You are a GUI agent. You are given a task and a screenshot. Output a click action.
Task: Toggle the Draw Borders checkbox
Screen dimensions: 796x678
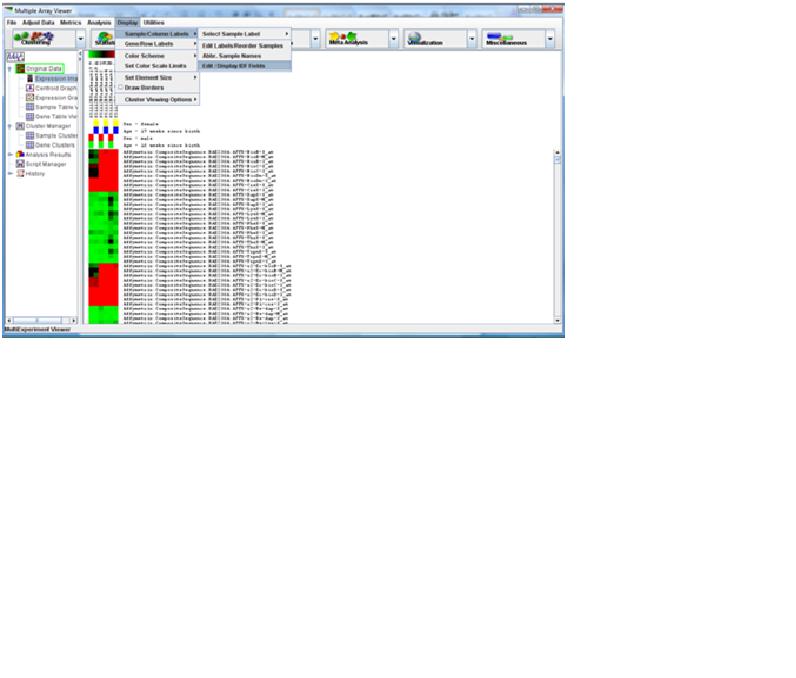pyautogui.click(x=120, y=87)
